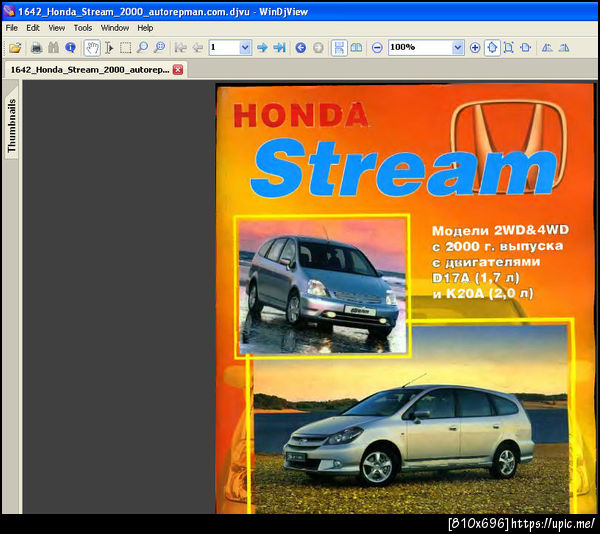Jump to the last page
This screenshot has height=534, width=600.
pos(279,48)
